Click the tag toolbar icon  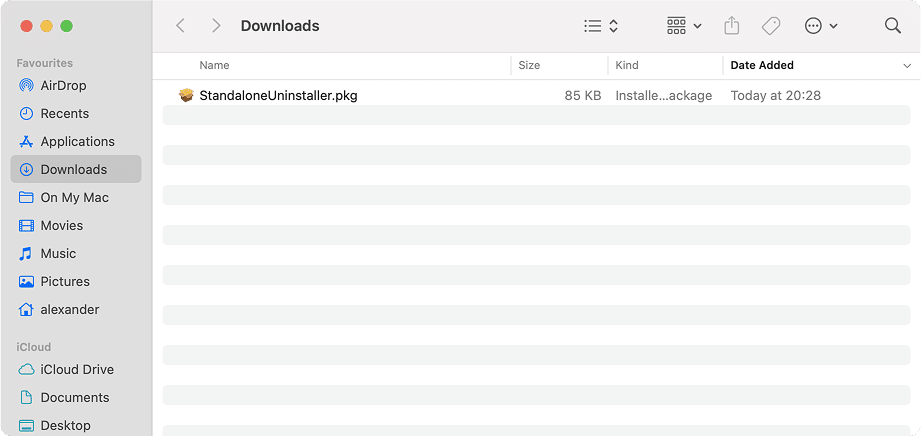pos(771,26)
